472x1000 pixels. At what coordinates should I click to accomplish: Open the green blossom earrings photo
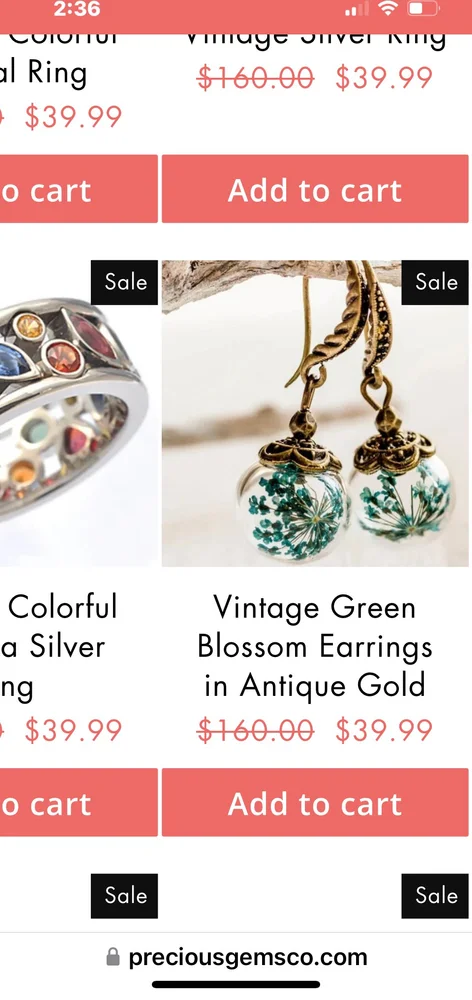point(315,413)
